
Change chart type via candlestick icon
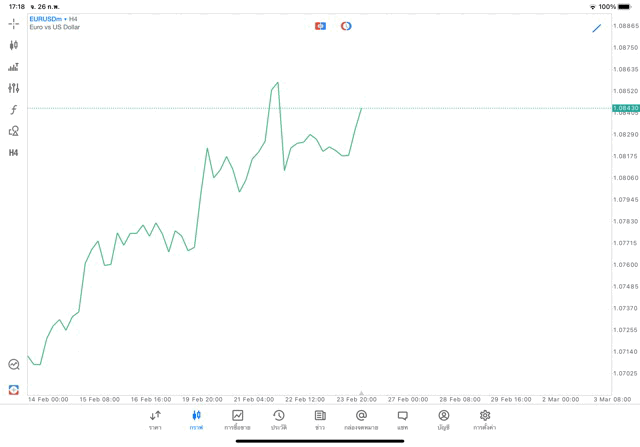[13, 45]
